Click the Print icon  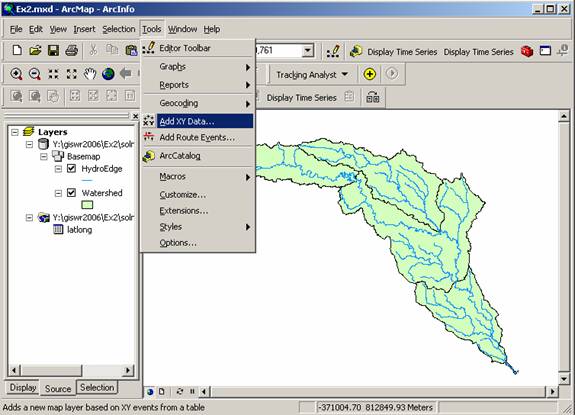(72, 50)
